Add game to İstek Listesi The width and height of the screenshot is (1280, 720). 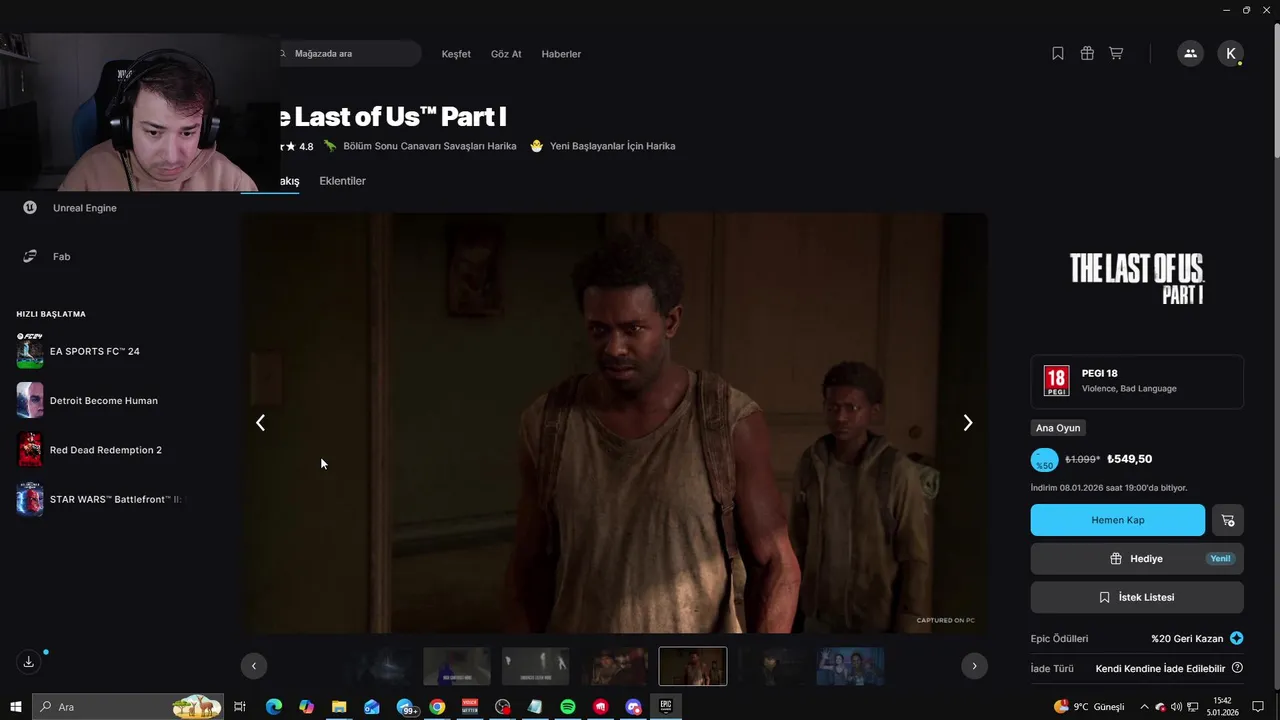(x=1137, y=597)
